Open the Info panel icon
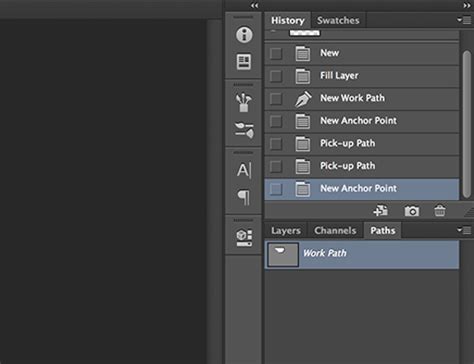The width and height of the screenshot is (474, 364). [244, 35]
